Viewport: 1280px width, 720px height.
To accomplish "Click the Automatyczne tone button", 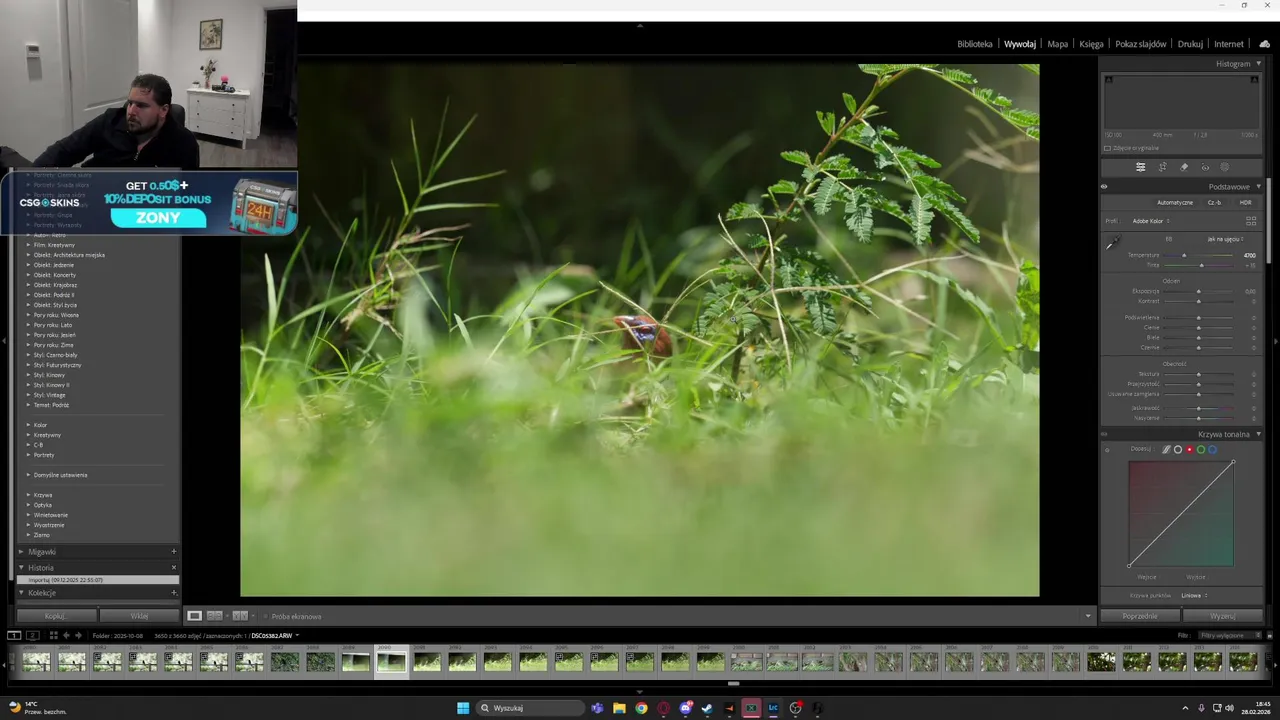I will coord(1175,203).
